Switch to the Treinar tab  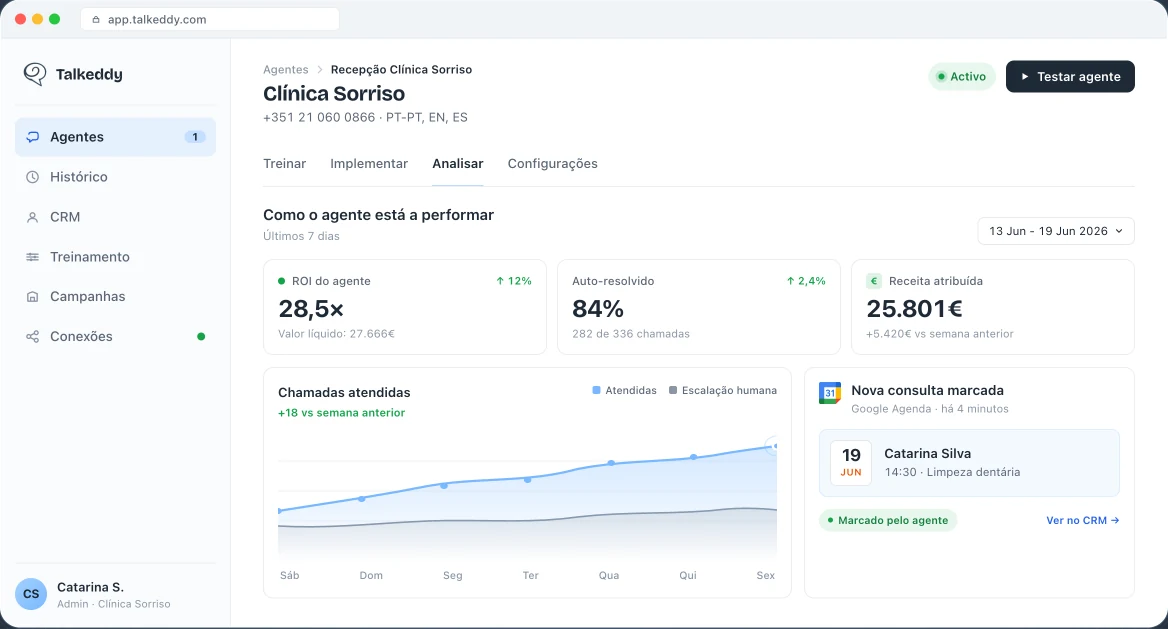click(x=285, y=164)
